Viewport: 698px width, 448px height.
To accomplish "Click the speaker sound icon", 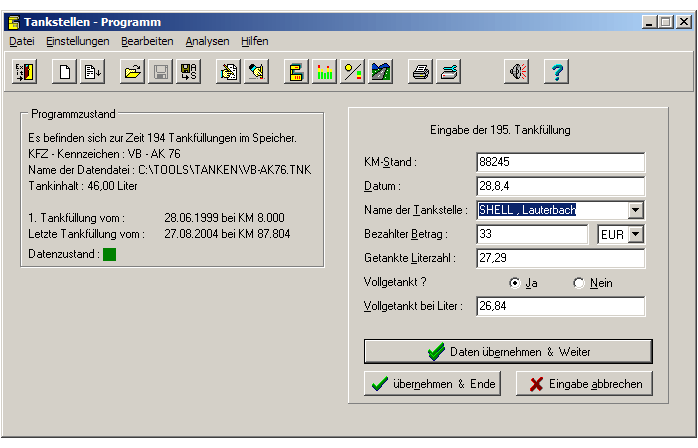I will [516, 72].
